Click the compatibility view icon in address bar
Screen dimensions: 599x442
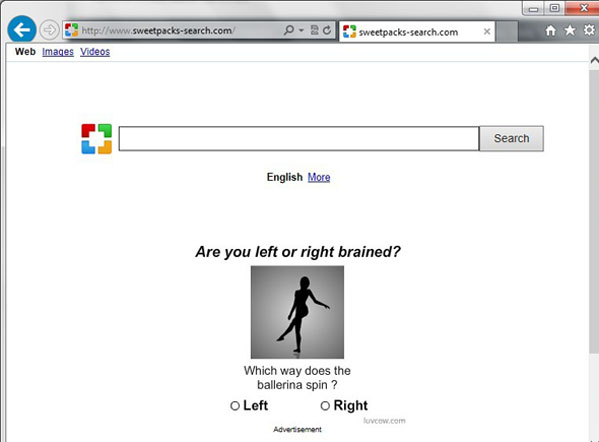pyautogui.click(x=314, y=30)
